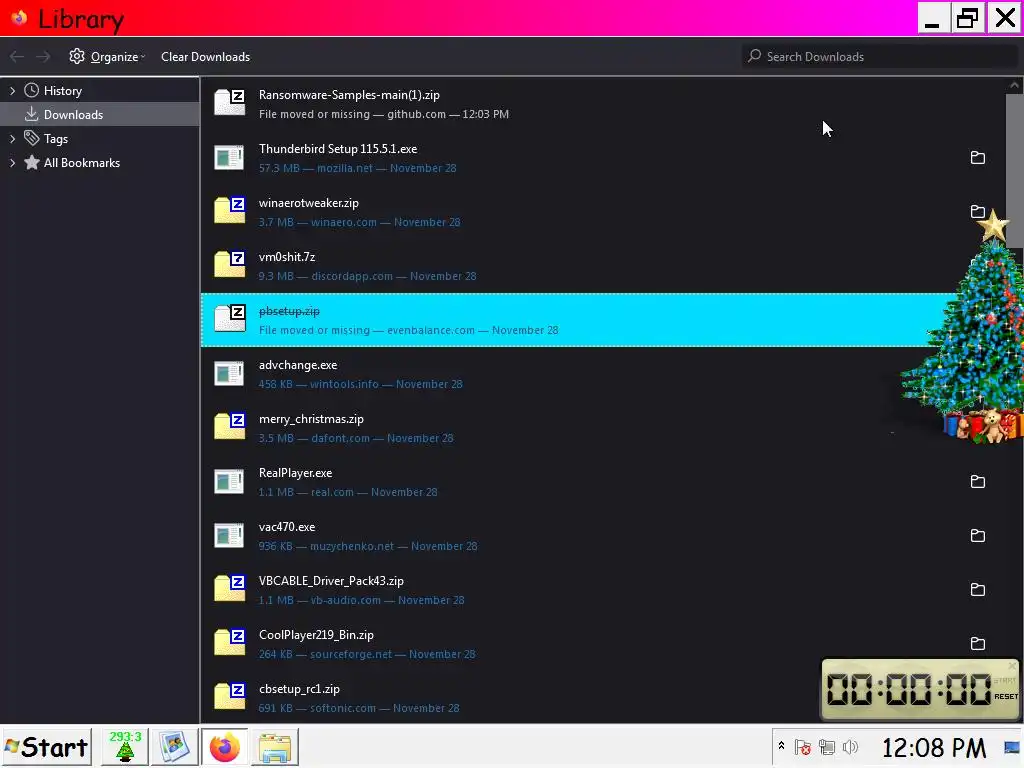Image resolution: width=1024 pixels, height=768 pixels.
Task: Show winaerotweaker.zip in its folder
Action: pyautogui.click(x=977, y=212)
